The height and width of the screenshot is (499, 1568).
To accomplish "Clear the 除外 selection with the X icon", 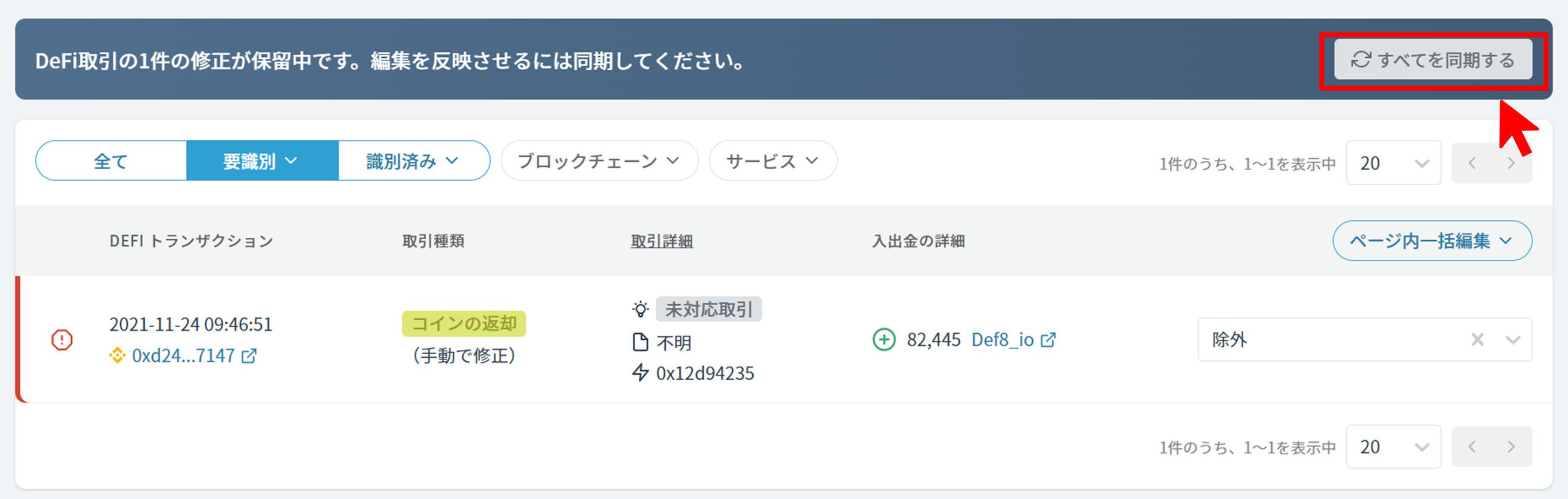I will click(1477, 339).
